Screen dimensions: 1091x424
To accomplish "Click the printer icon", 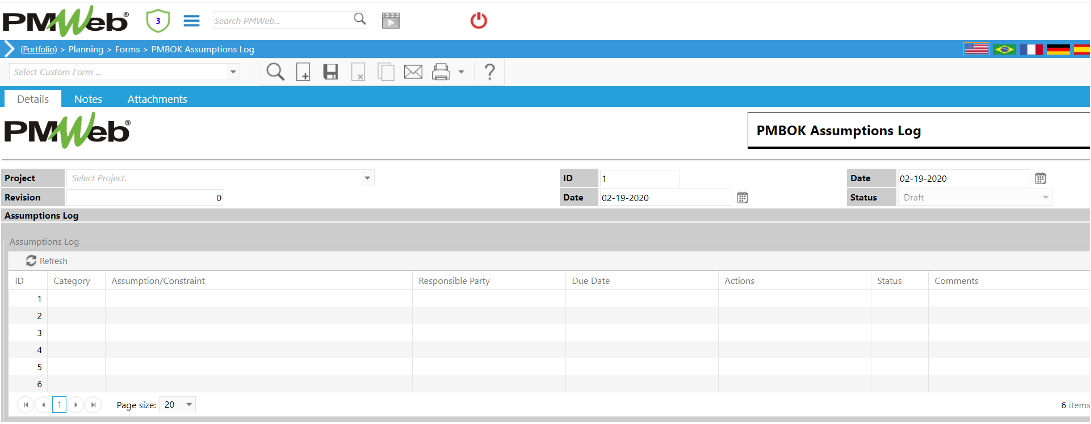I will 441,72.
